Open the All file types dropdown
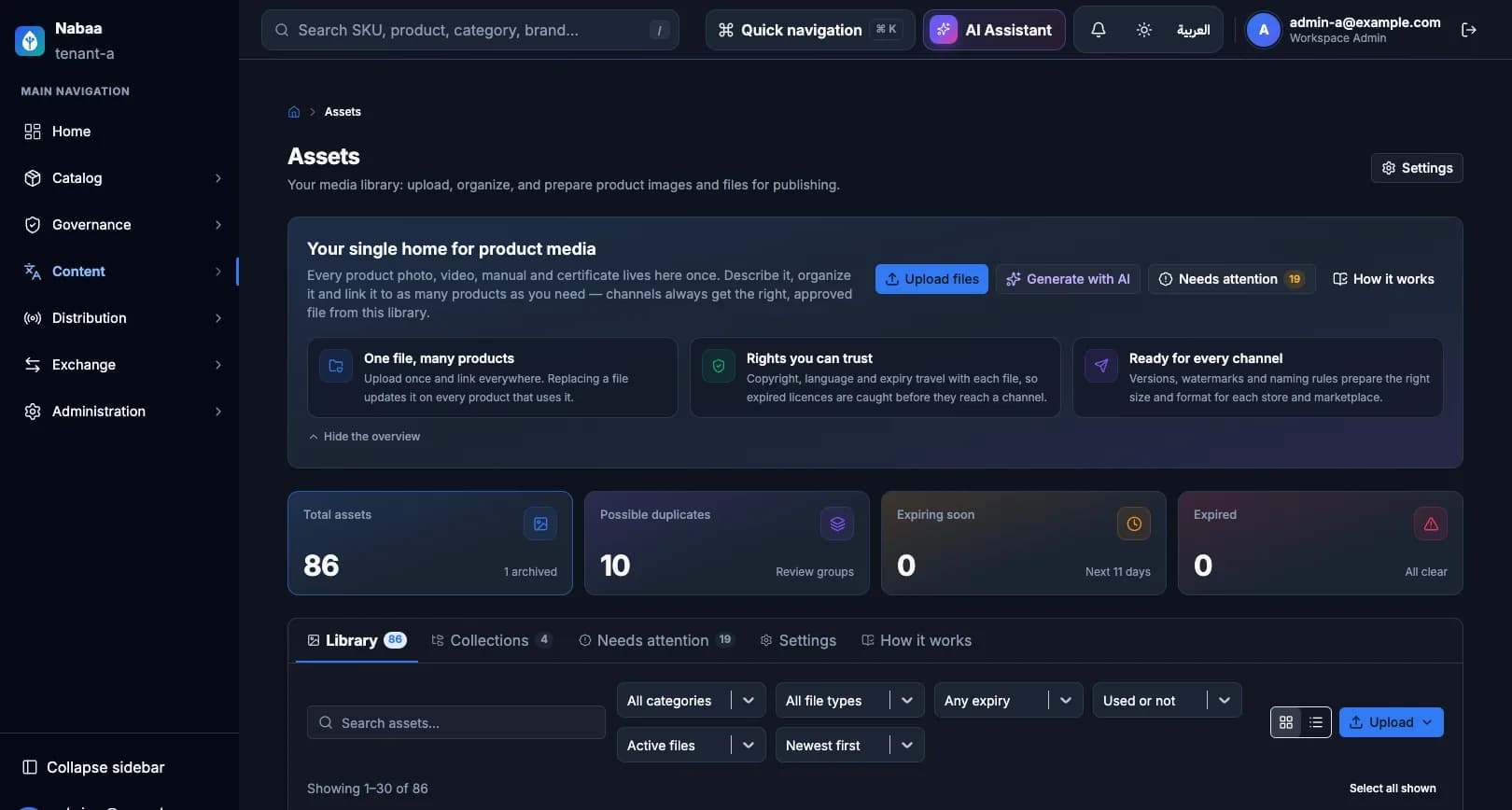1512x810 pixels. coord(849,700)
